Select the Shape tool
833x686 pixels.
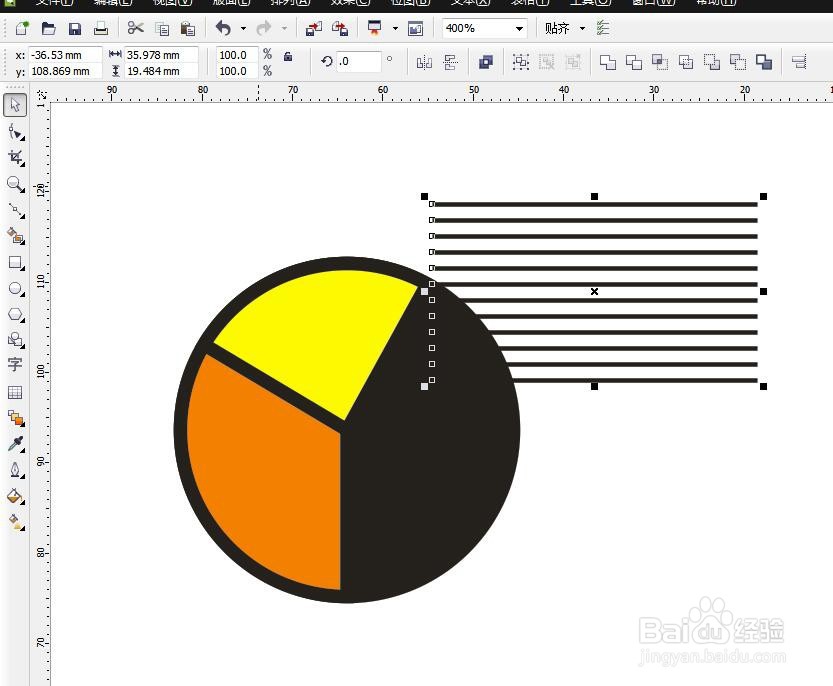pyautogui.click(x=15, y=132)
